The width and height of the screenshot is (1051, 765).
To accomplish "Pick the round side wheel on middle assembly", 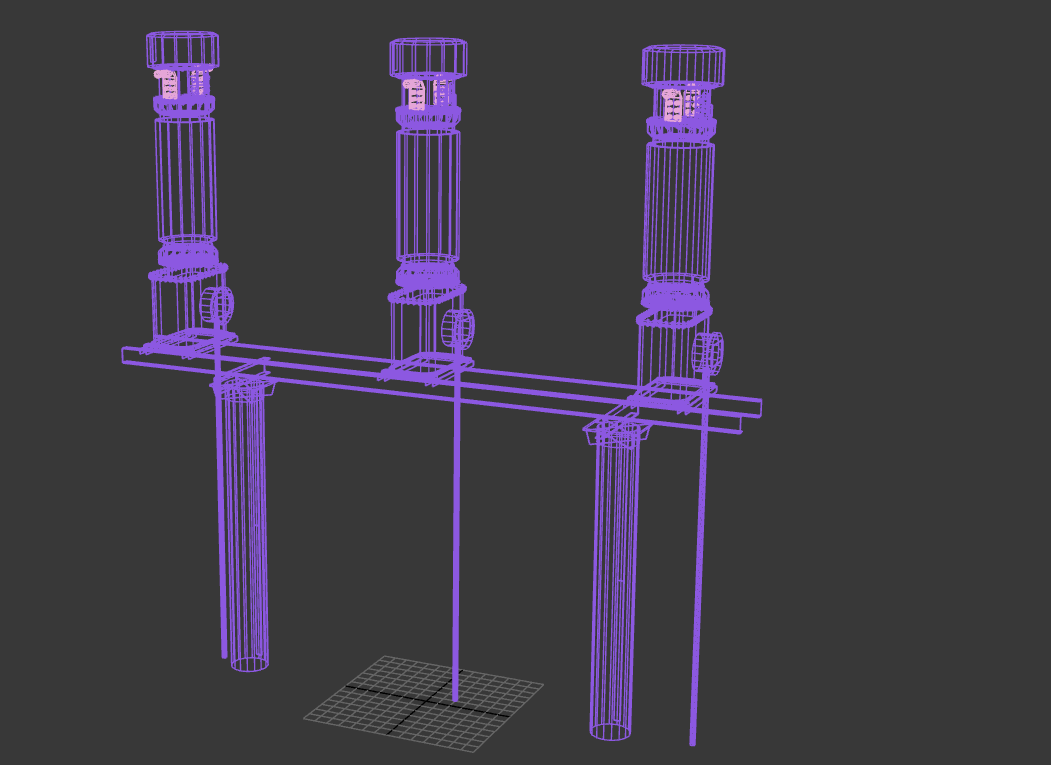I will tap(460, 329).
